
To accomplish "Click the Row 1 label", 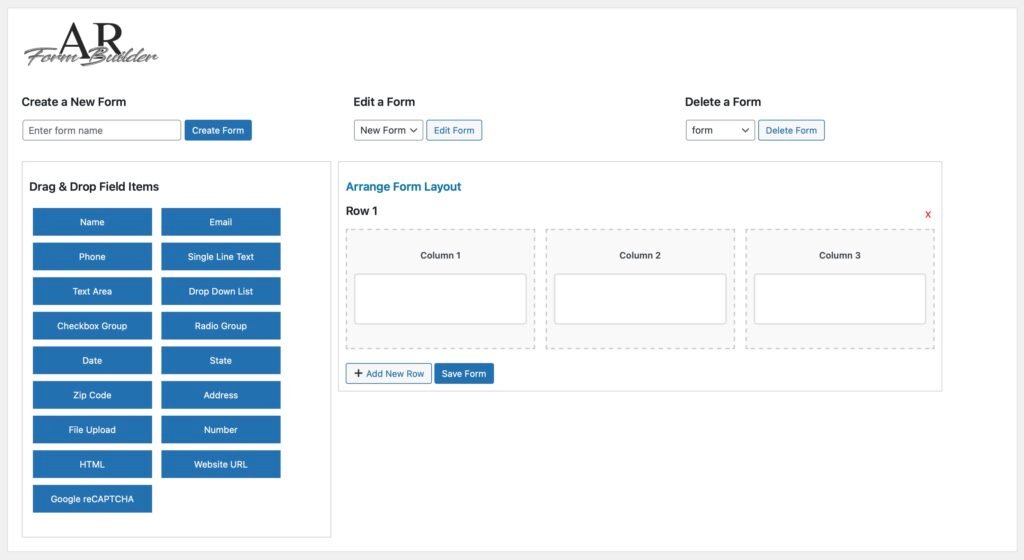I will pos(361,211).
